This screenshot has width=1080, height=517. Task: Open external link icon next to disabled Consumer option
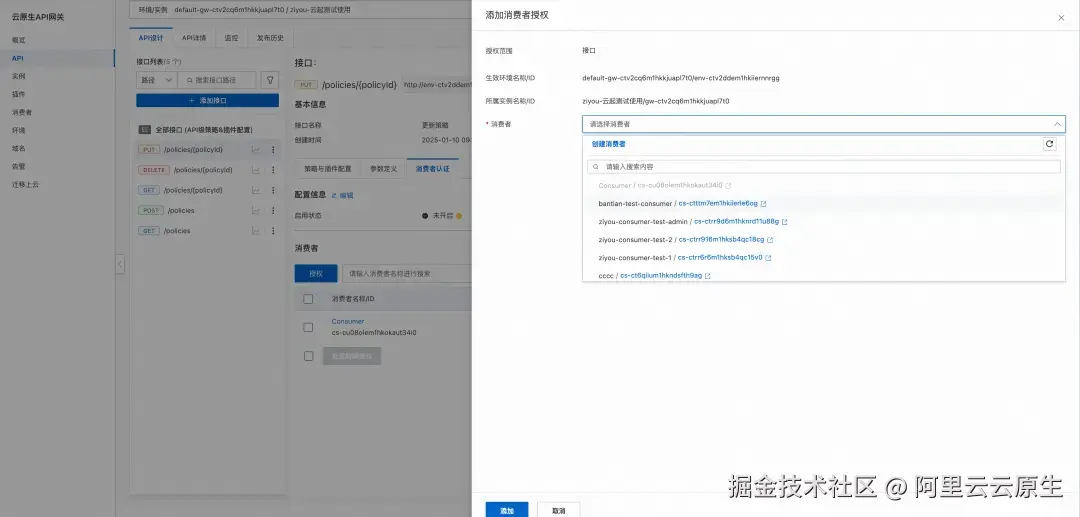[x=728, y=186]
